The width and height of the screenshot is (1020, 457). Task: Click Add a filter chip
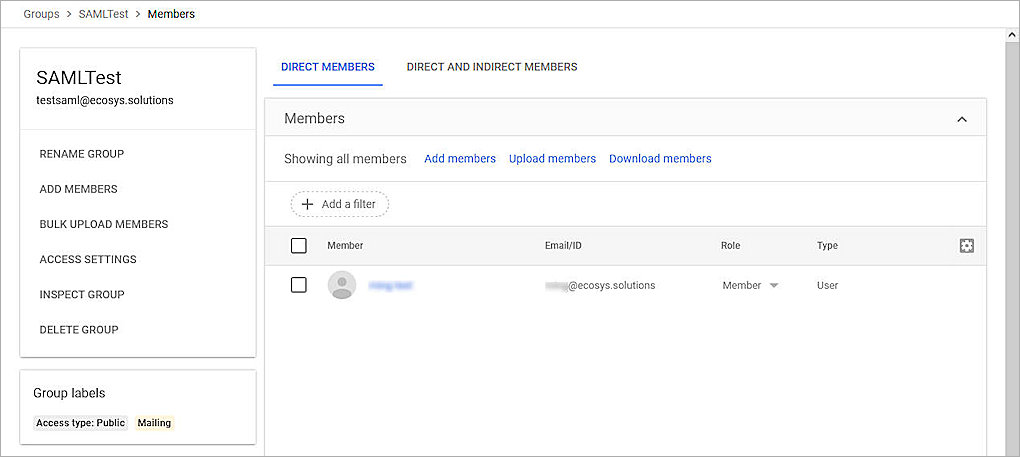click(x=340, y=204)
